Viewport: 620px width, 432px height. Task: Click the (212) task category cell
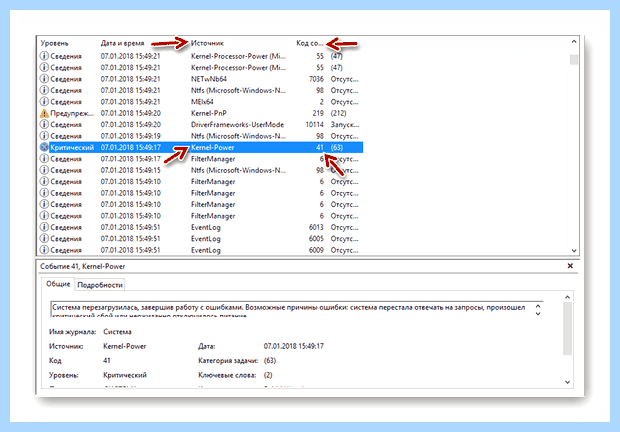coord(338,113)
